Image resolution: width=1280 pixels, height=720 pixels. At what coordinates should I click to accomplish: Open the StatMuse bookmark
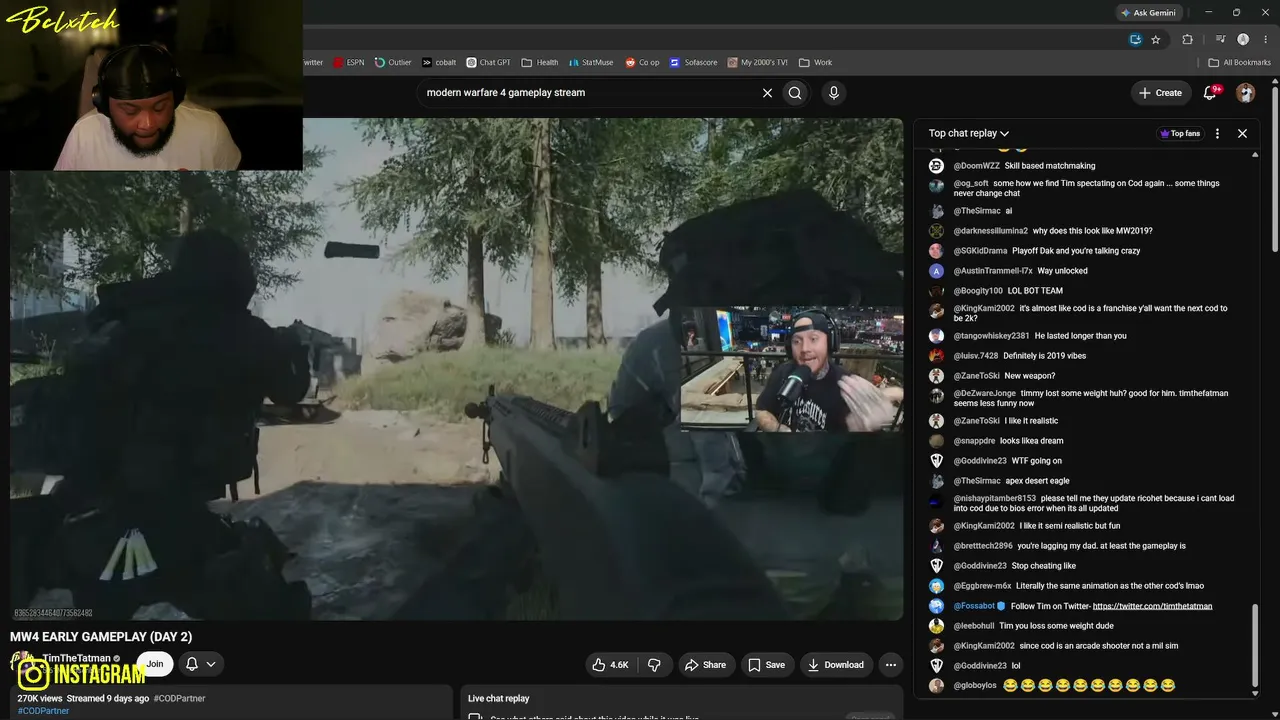pyautogui.click(x=591, y=62)
